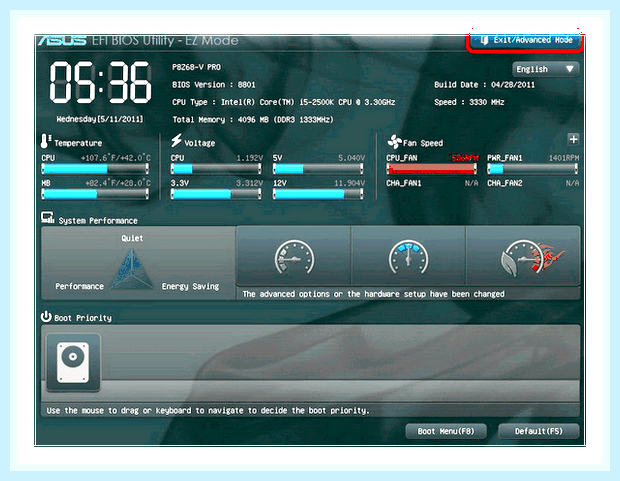Screen dimensions: 620x481
Task: Click the CPU voltage bar
Action: [x=216, y=169]
